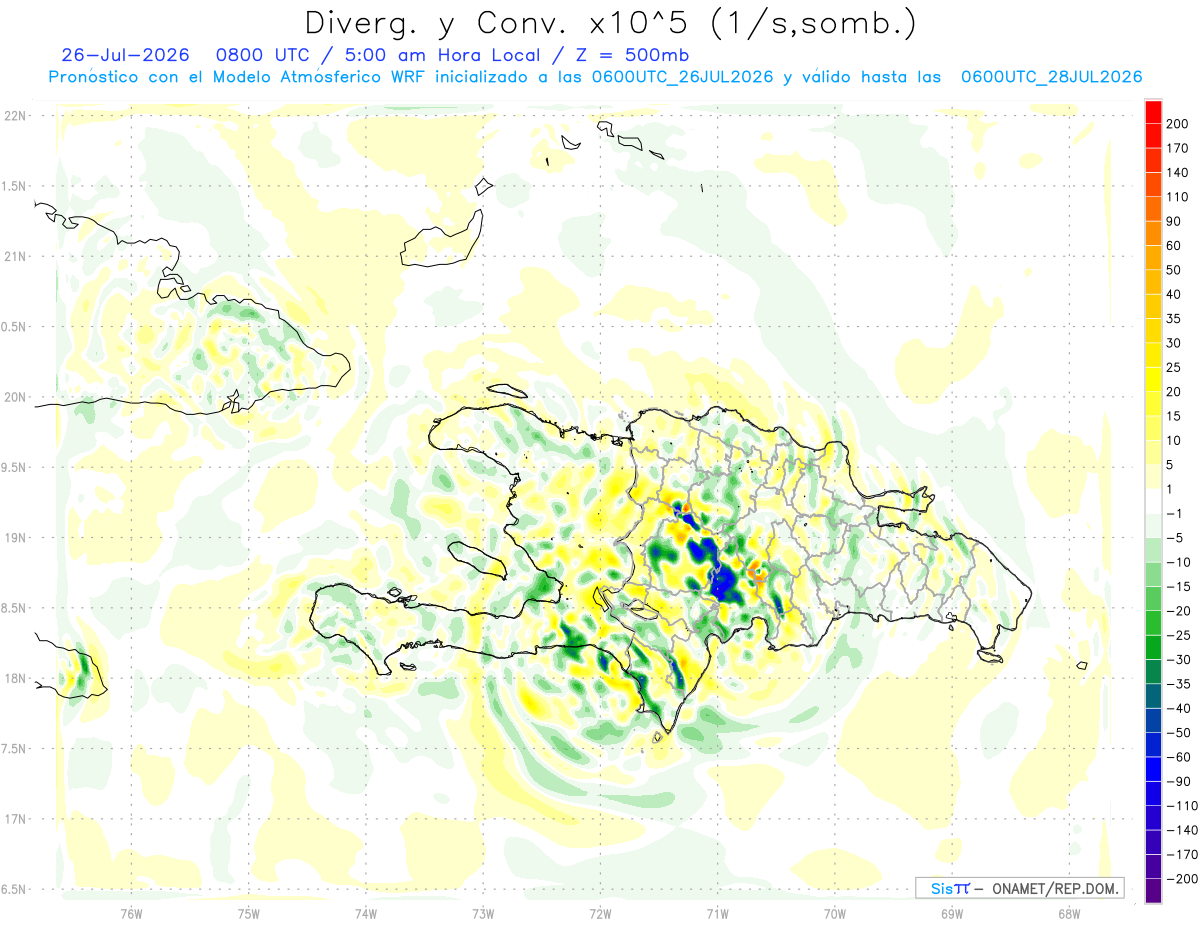Click the '22N' latitude label
Viewport: 1200px width, 927px height.
[14, 116]
